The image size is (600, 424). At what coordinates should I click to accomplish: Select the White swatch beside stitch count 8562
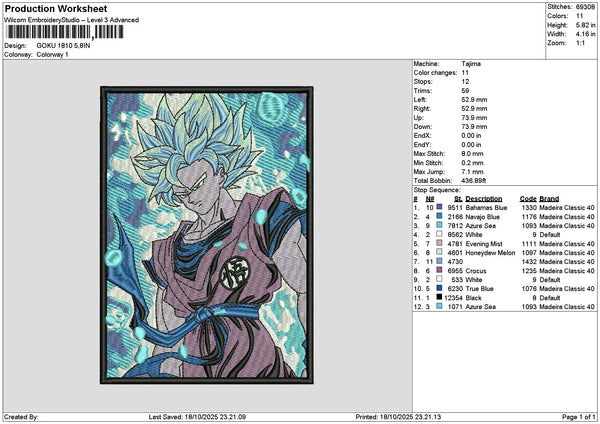(x=439, y=234)
